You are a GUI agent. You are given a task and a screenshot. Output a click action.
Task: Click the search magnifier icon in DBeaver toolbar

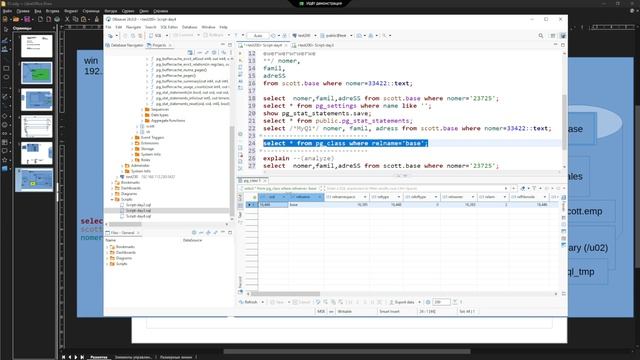(541, 36)
